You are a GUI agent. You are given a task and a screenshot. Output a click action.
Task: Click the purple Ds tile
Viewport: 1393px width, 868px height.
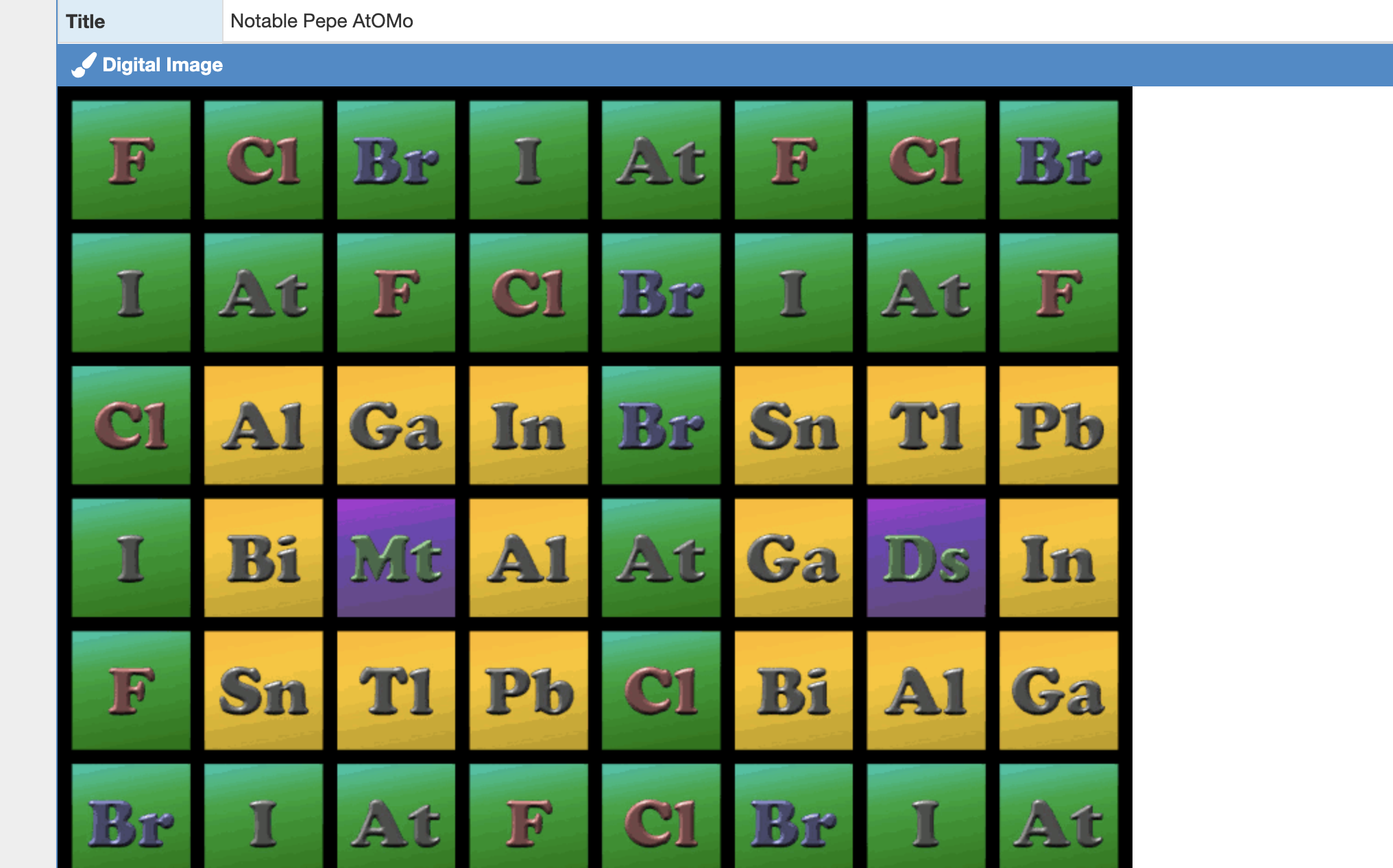click(x=925, y=557)
